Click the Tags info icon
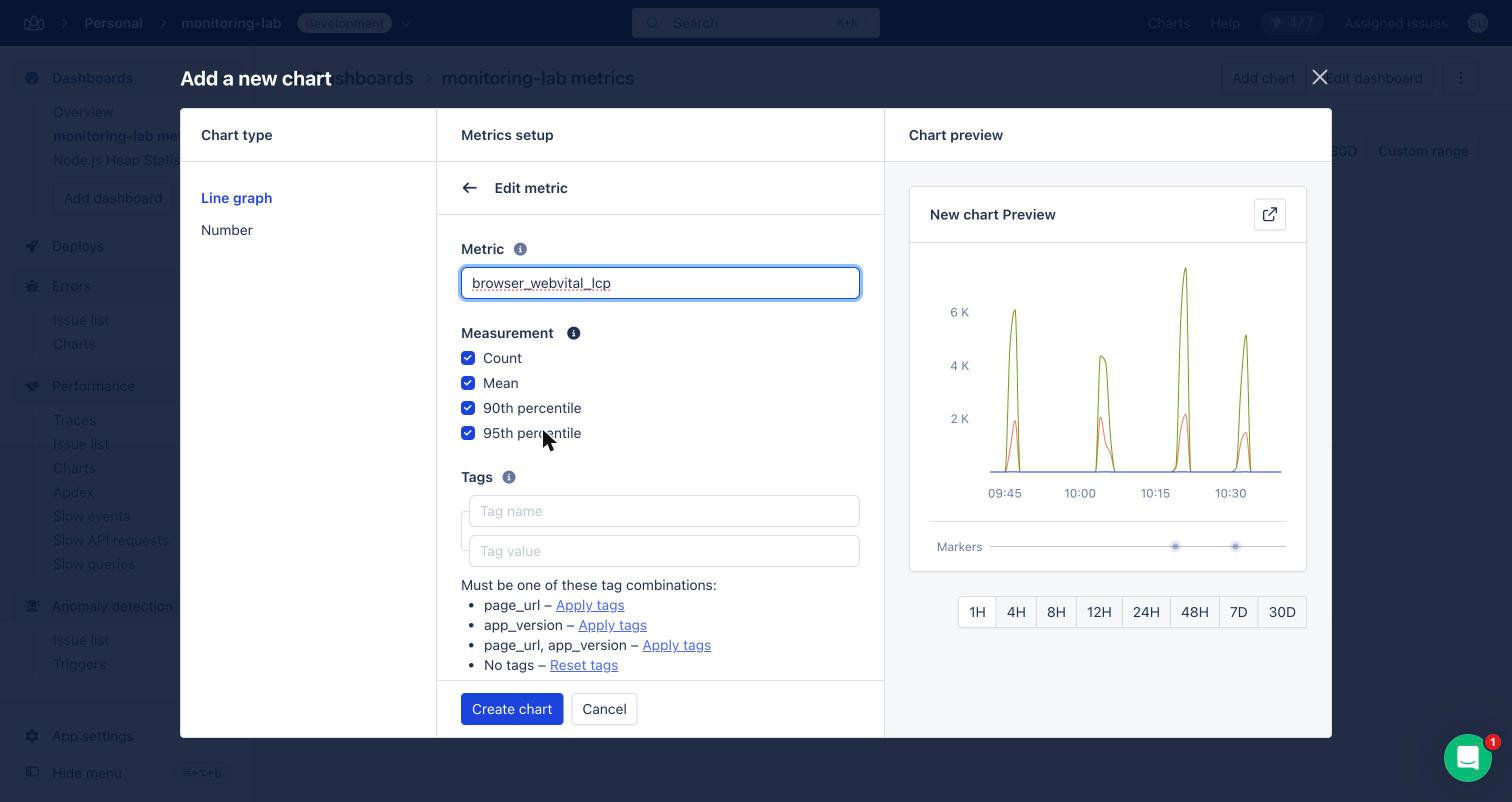The width and height of the screenshot is (1512, 802). tap(509, 477)
